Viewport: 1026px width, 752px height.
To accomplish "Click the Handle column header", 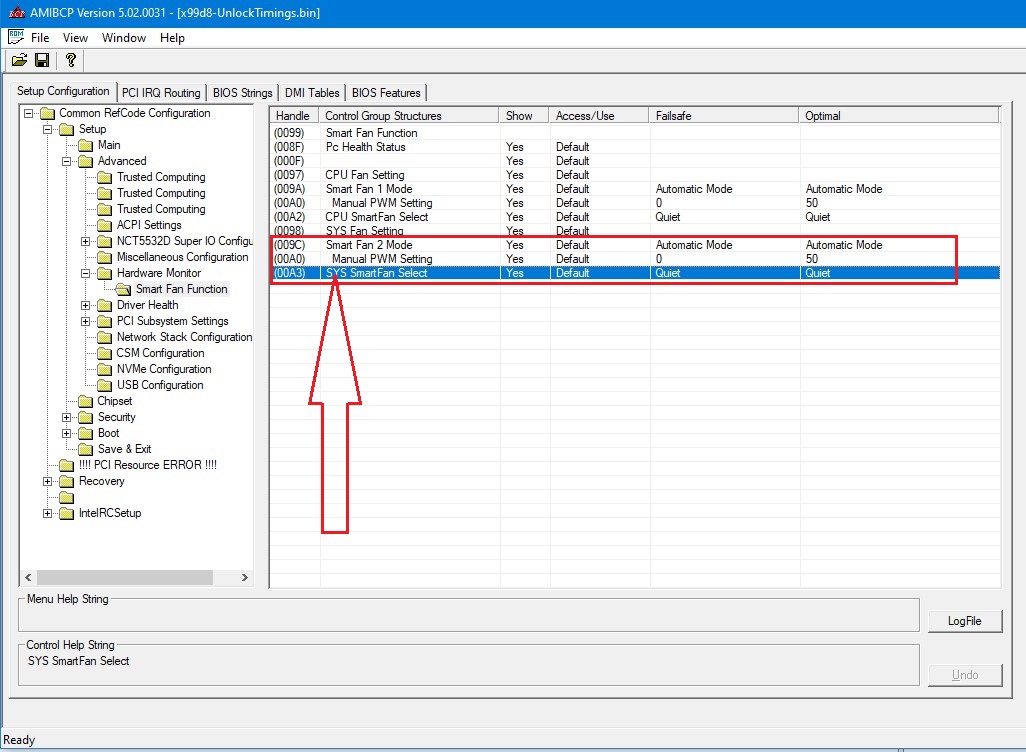I will tap(294, 116).
